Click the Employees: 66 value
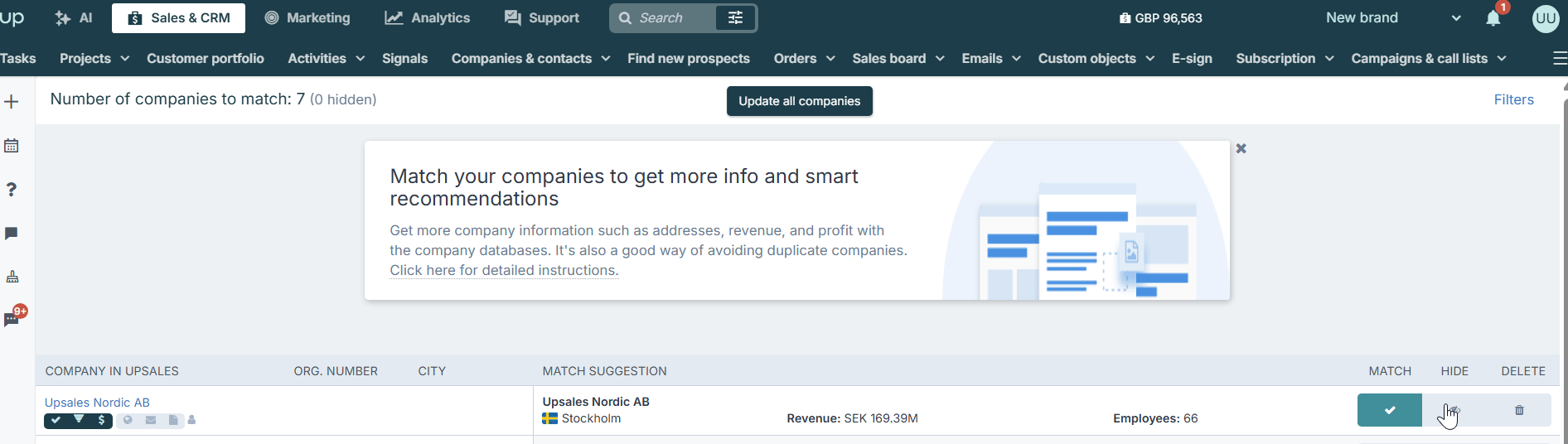Screen dimensions: 1568x444 pos(1155,418)
